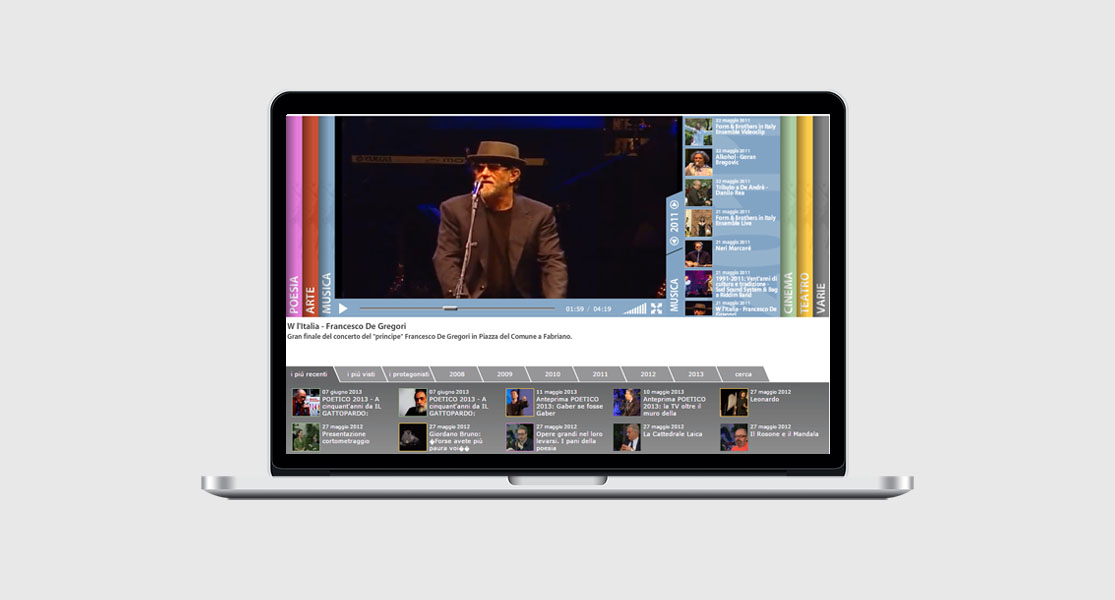The image size is (1115, 600).
Task: Open the 'Il Rosone e il Mandala' thumbnail
Action: [733, 437]
